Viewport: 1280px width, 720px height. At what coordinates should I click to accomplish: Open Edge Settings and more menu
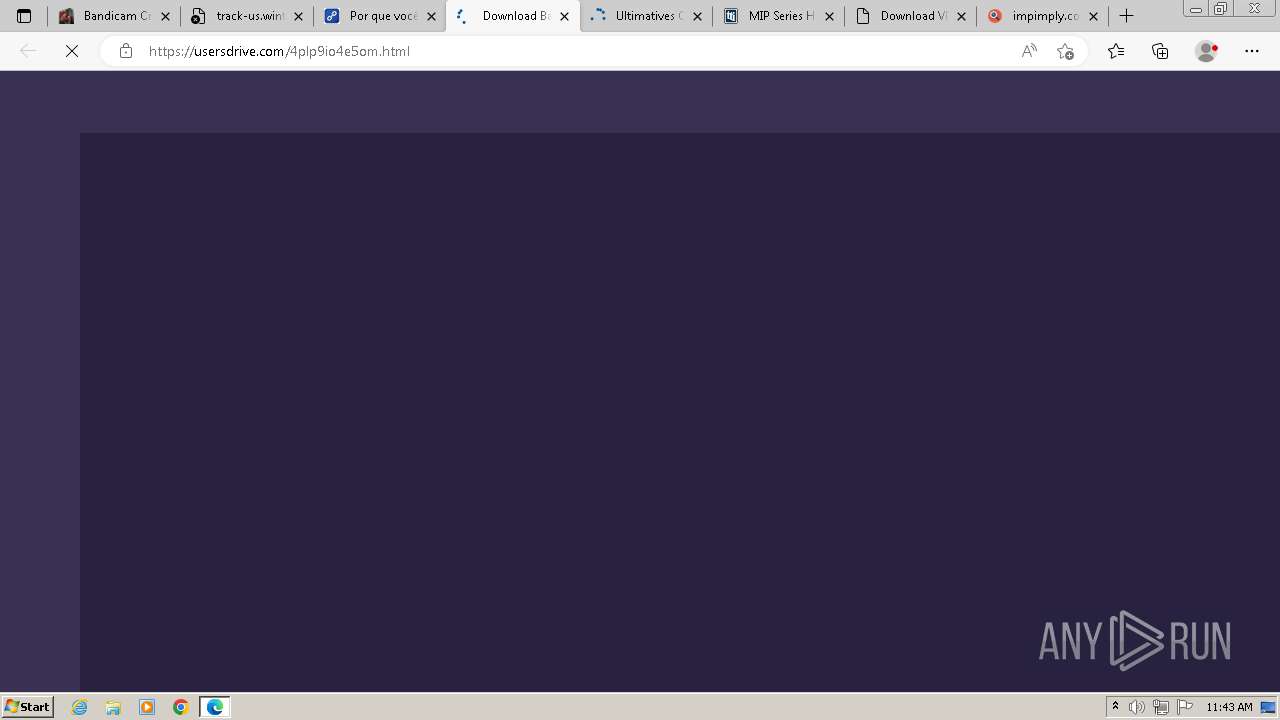1252,51
